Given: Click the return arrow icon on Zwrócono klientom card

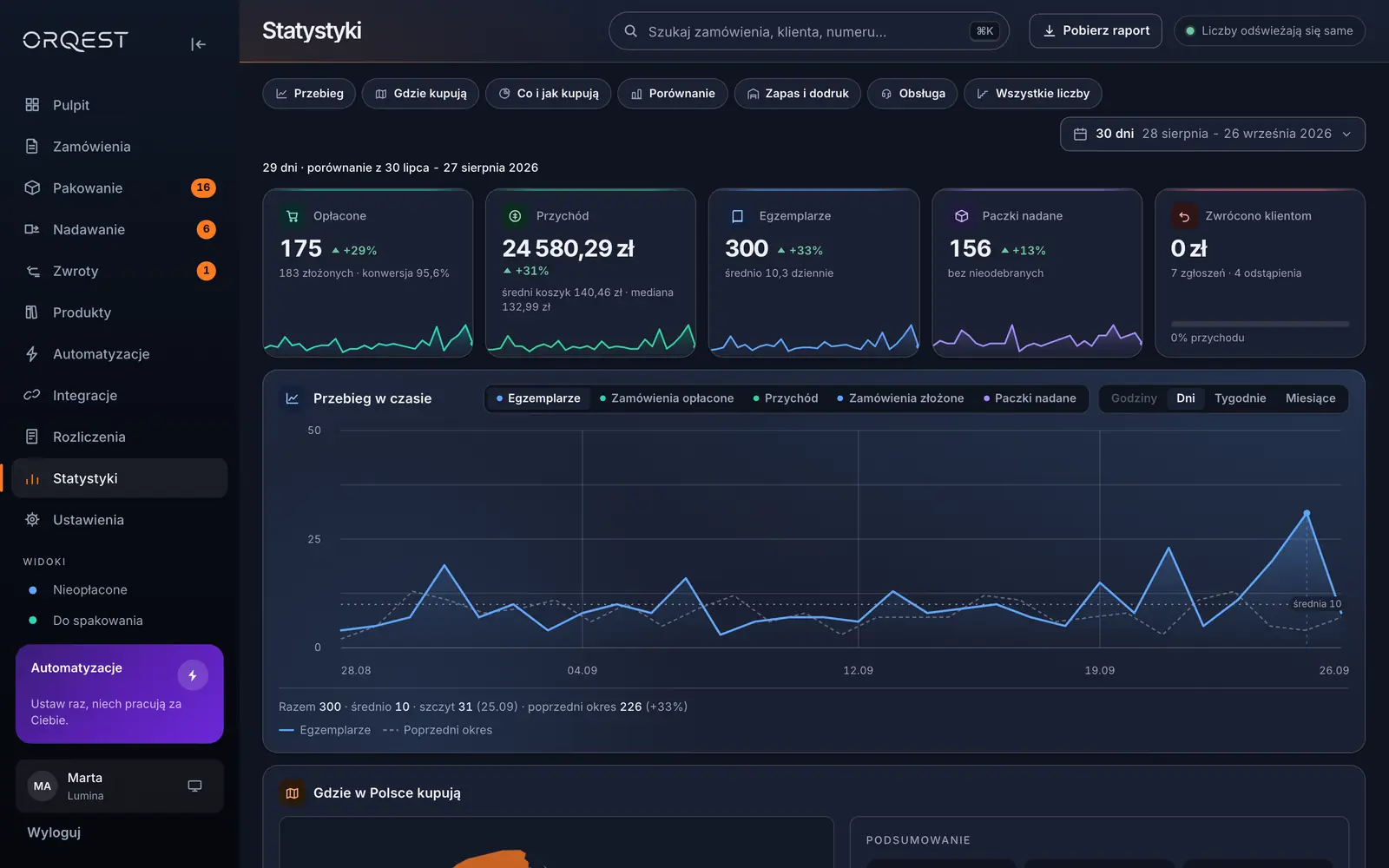Looking at the screenshot, I should click(x=1184, y=216).
